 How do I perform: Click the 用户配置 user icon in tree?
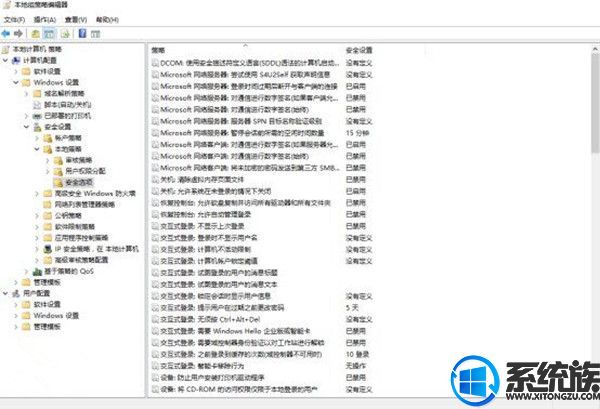point(16,293)
